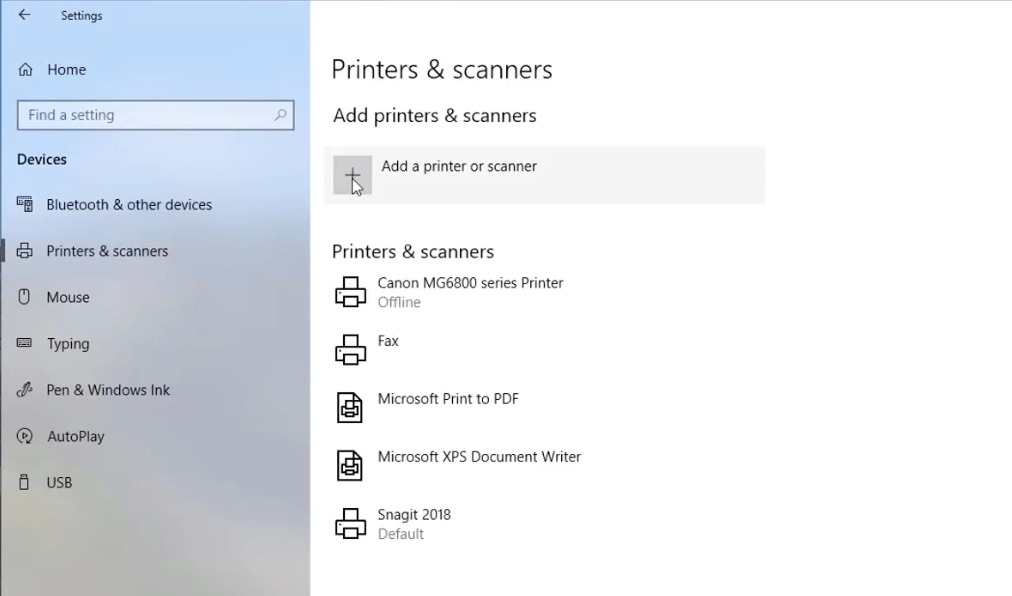This screenshot has height=596, width=1012.
Task: Select the Canon MG6800 printer icon
Action: click(x=350, y=292)
